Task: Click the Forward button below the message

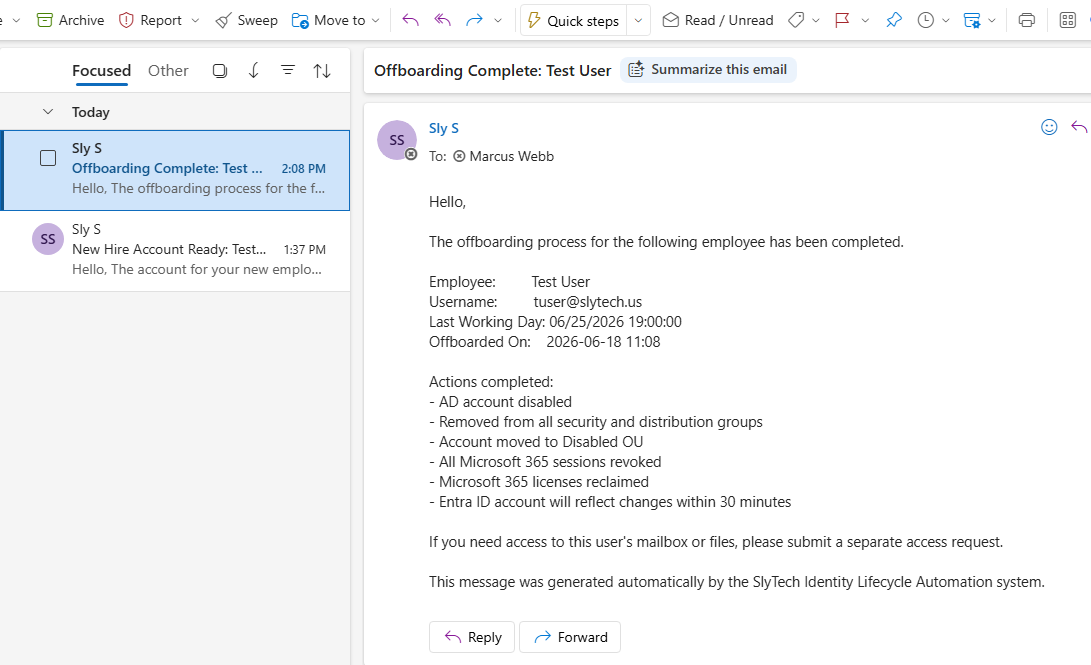Action: [x=570, y=637]
